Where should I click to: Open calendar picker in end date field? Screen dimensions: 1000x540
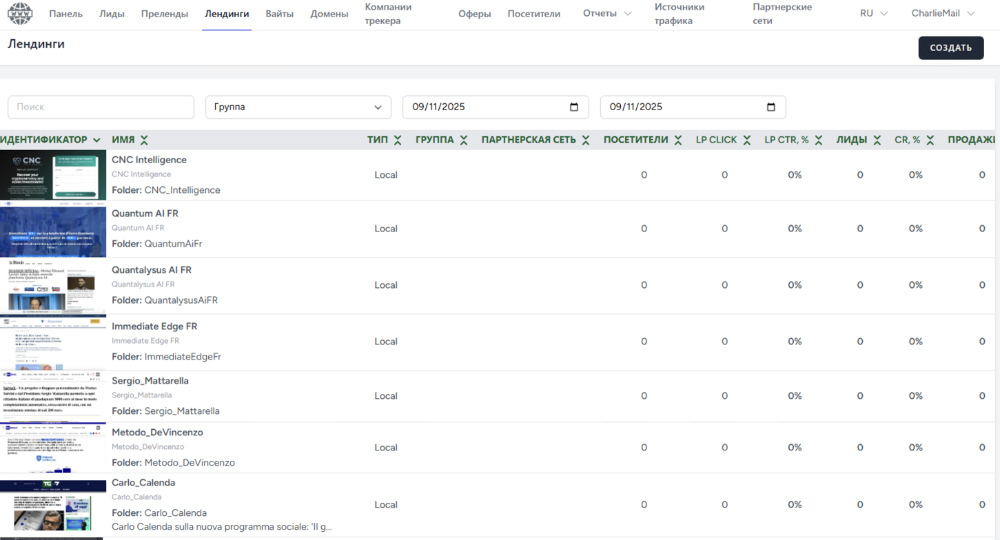coord(771,107)
